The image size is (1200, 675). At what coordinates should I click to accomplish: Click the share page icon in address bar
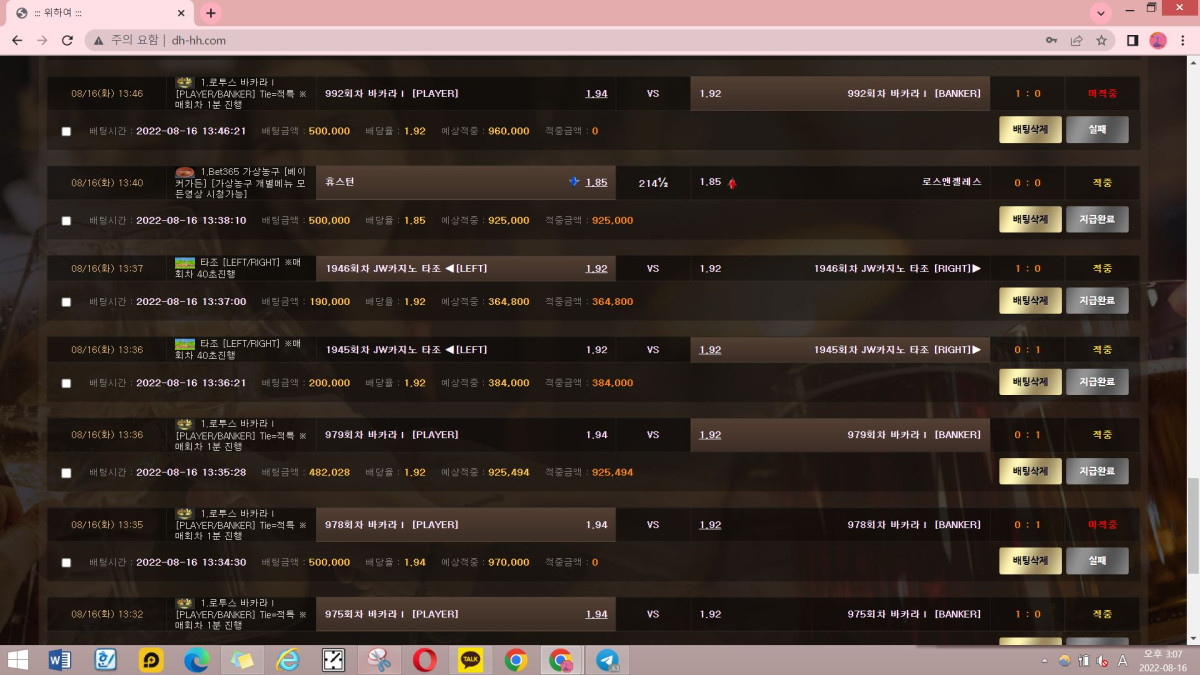point(1076,40)
